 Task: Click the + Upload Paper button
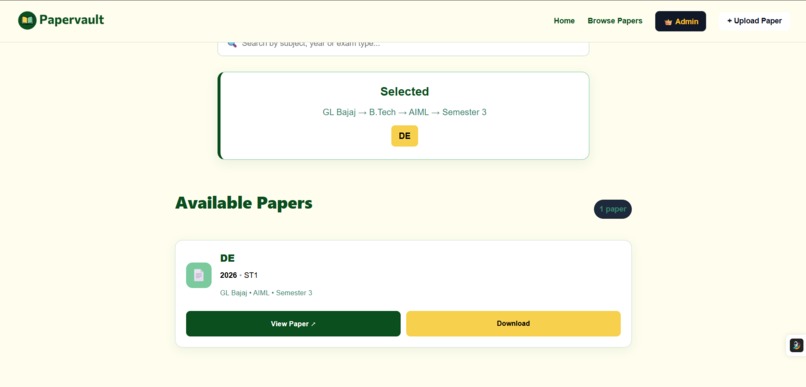coord(754,21)
